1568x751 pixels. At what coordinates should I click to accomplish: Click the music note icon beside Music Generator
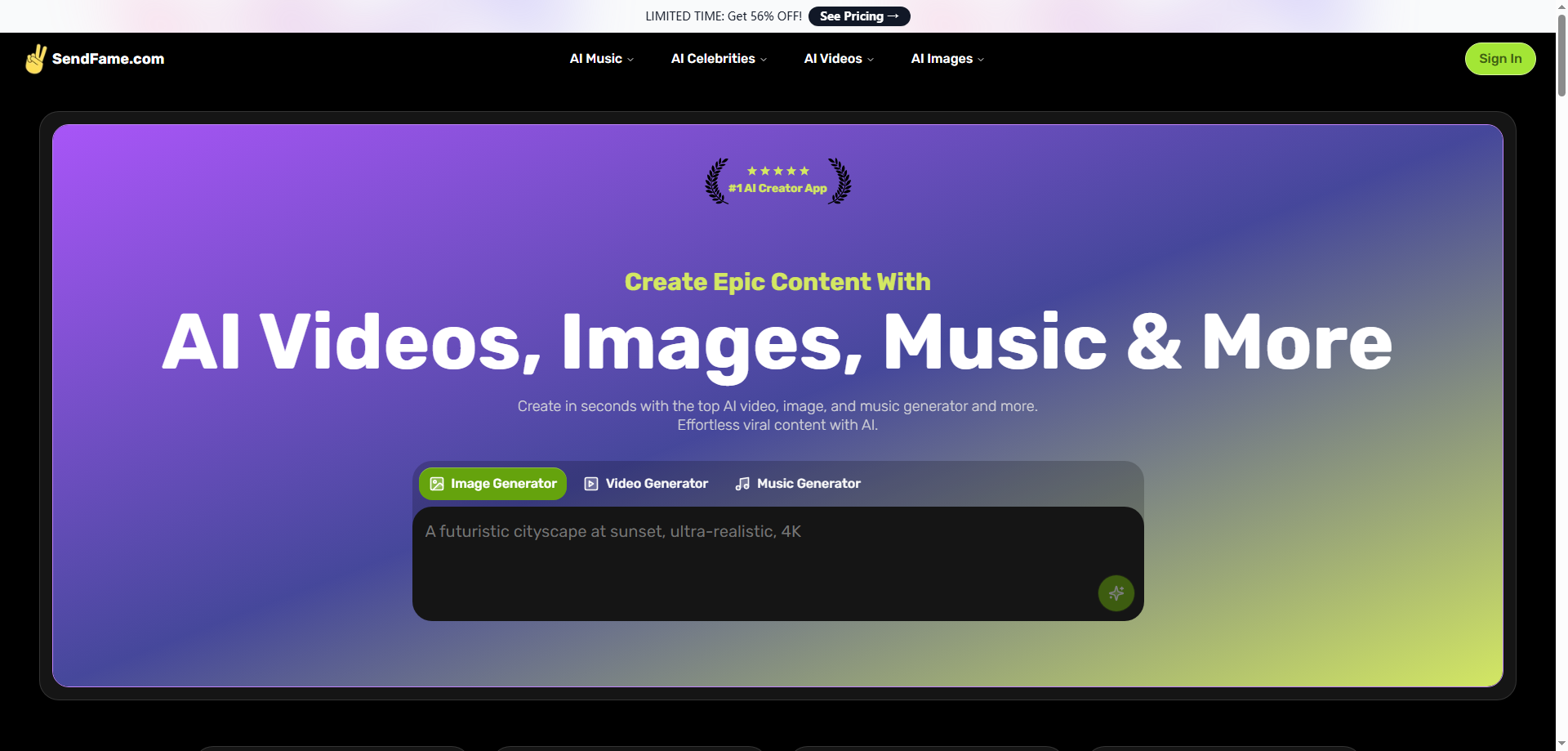pos(742,484)
